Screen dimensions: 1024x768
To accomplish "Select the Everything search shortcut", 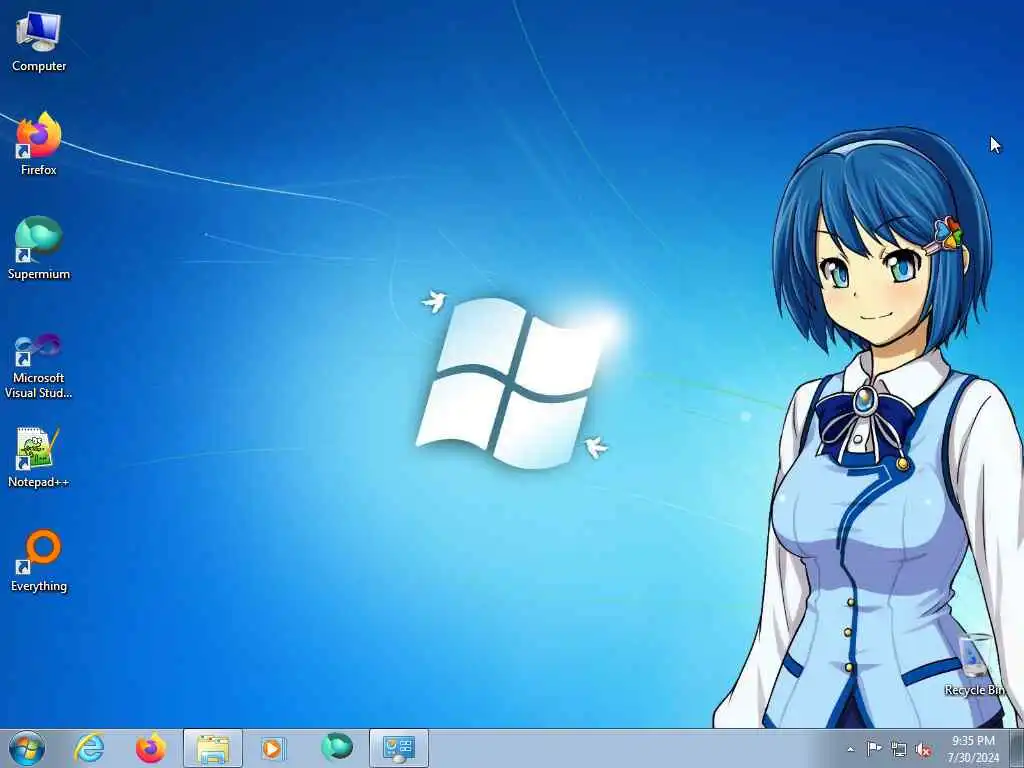I will 39,561.
